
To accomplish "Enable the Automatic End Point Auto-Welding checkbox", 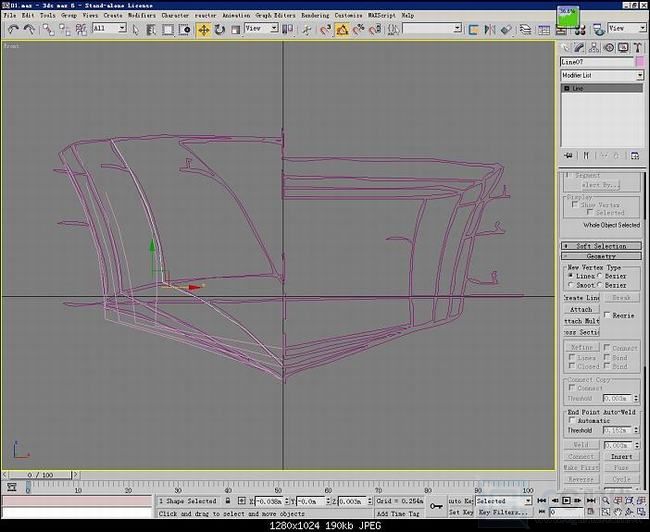I will [x=572, y=420].
